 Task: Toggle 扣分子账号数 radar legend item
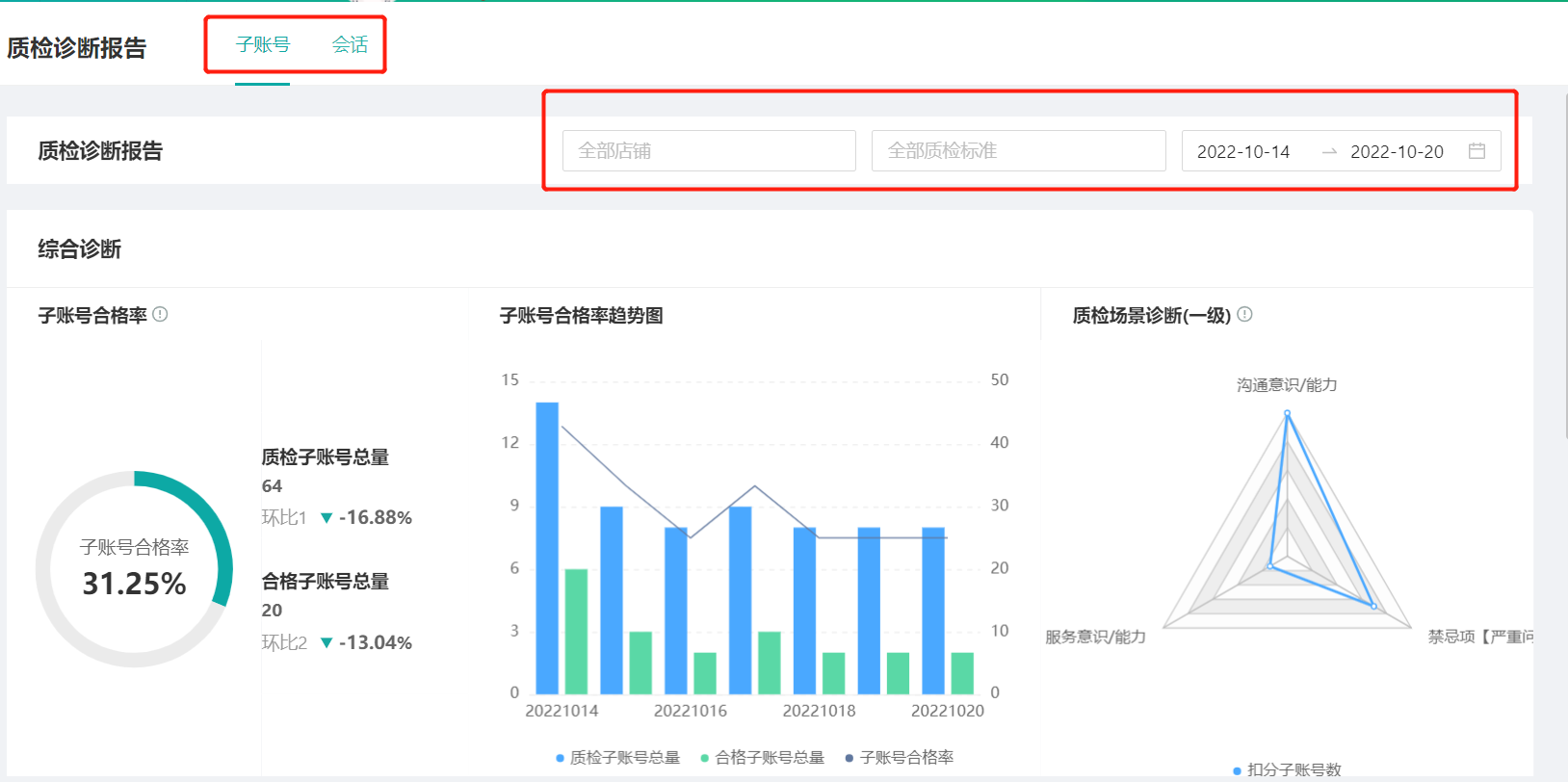[1287, 769]
